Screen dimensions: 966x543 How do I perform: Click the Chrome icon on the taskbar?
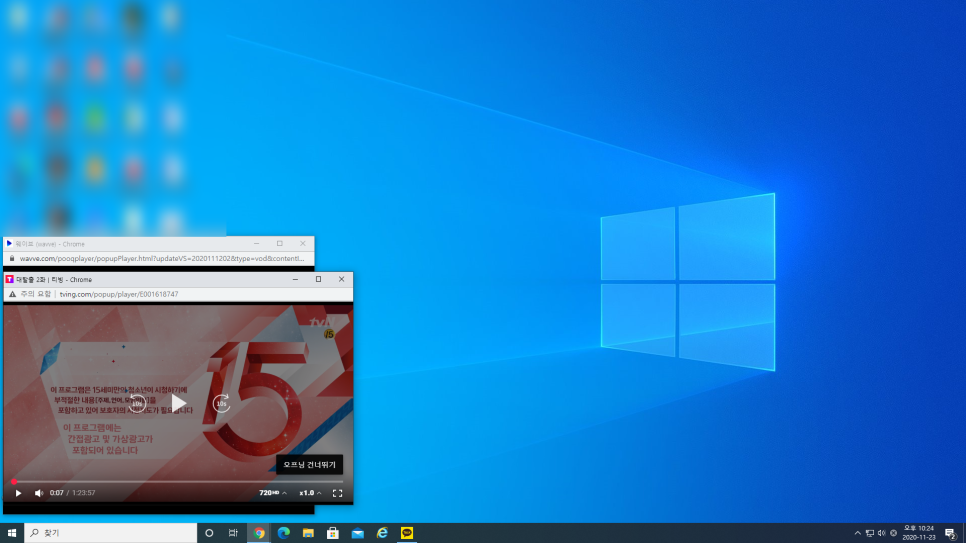(259, 533)
